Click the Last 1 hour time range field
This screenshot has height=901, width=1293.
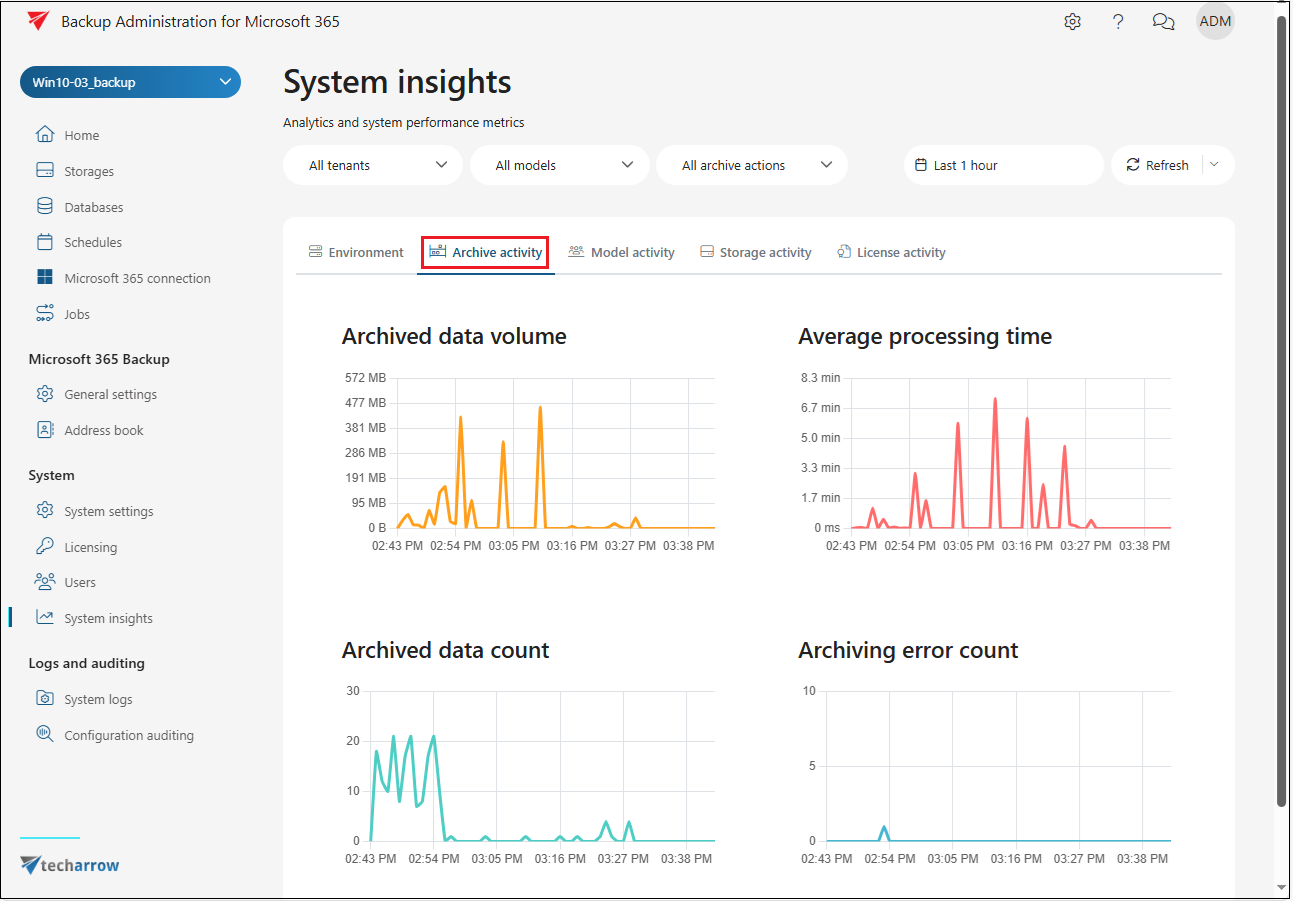(x=1003, y=165)
